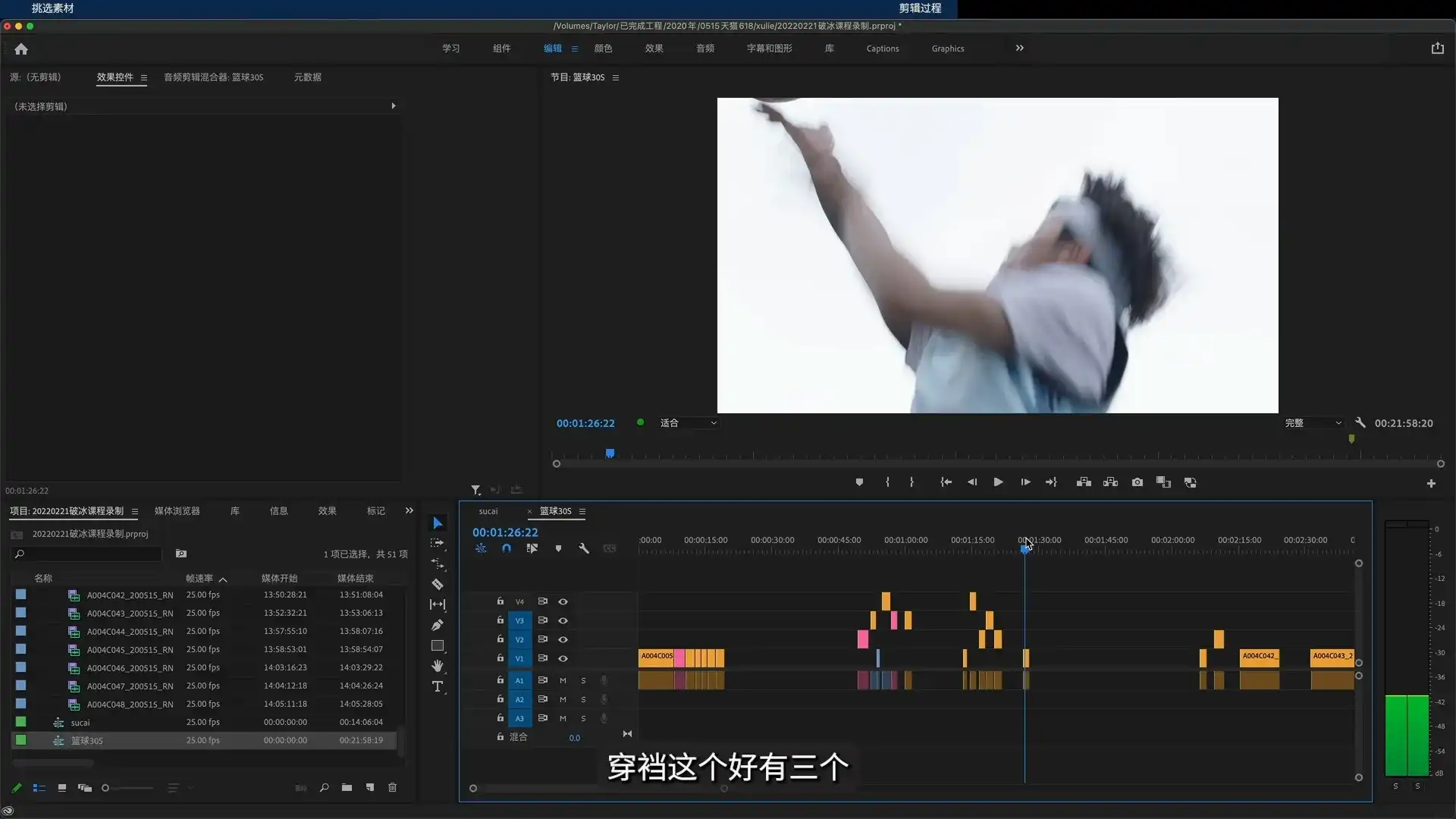
Task: Open the 媒体浏览器 panel tab
Action: (x=177, y=511)
